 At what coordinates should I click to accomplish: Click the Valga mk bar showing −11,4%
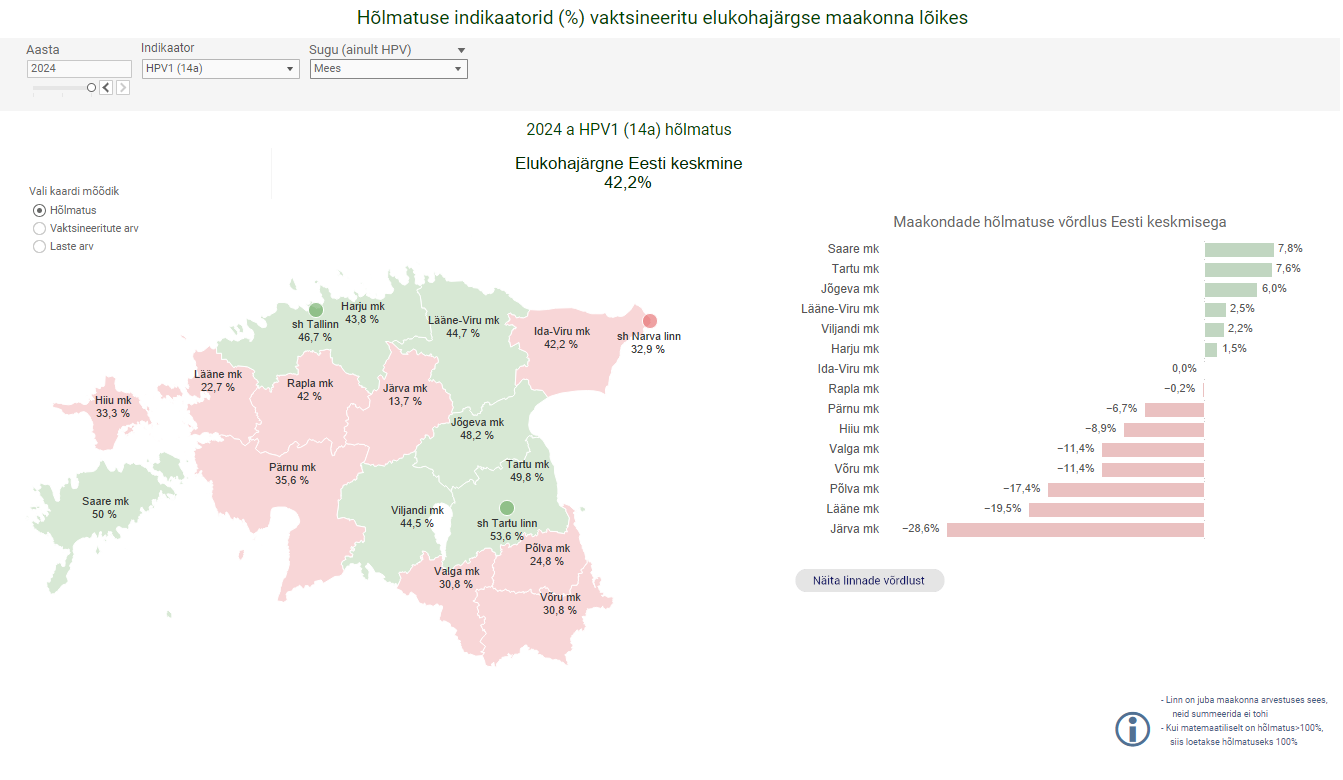pos(1153,449)
